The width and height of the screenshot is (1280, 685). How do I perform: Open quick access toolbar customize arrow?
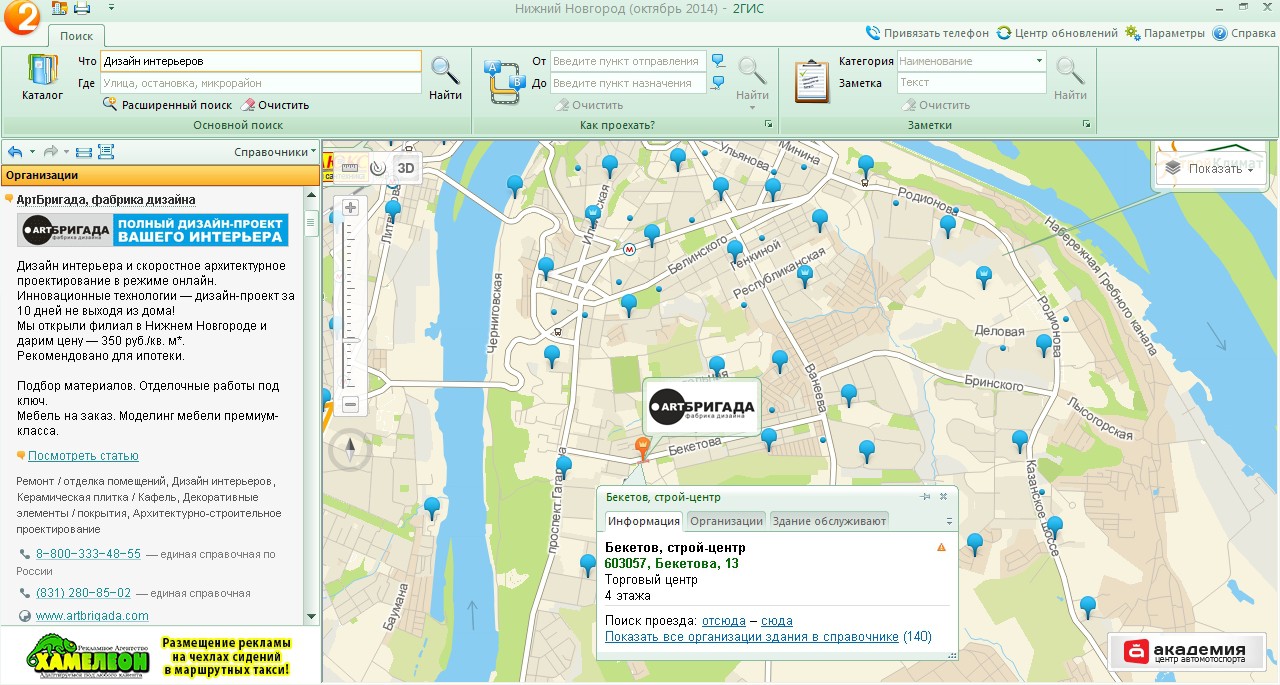coord(110,8)
